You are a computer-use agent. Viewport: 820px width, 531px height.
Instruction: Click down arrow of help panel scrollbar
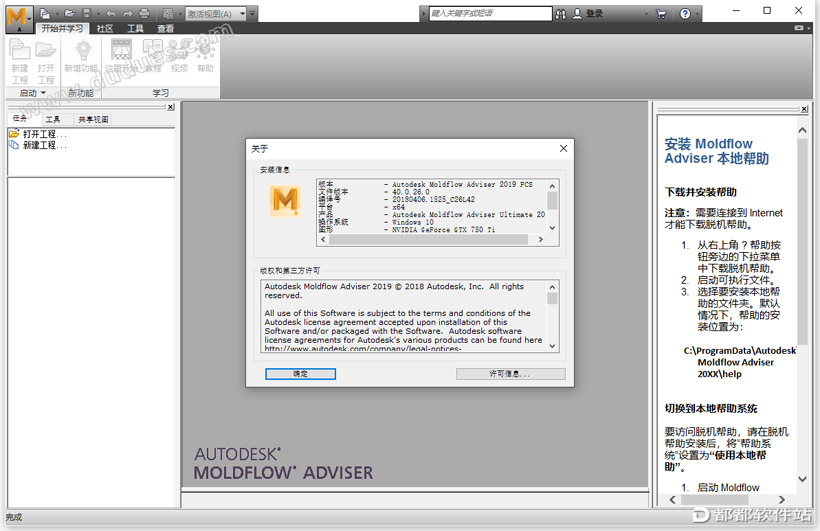tap(802, 479)
